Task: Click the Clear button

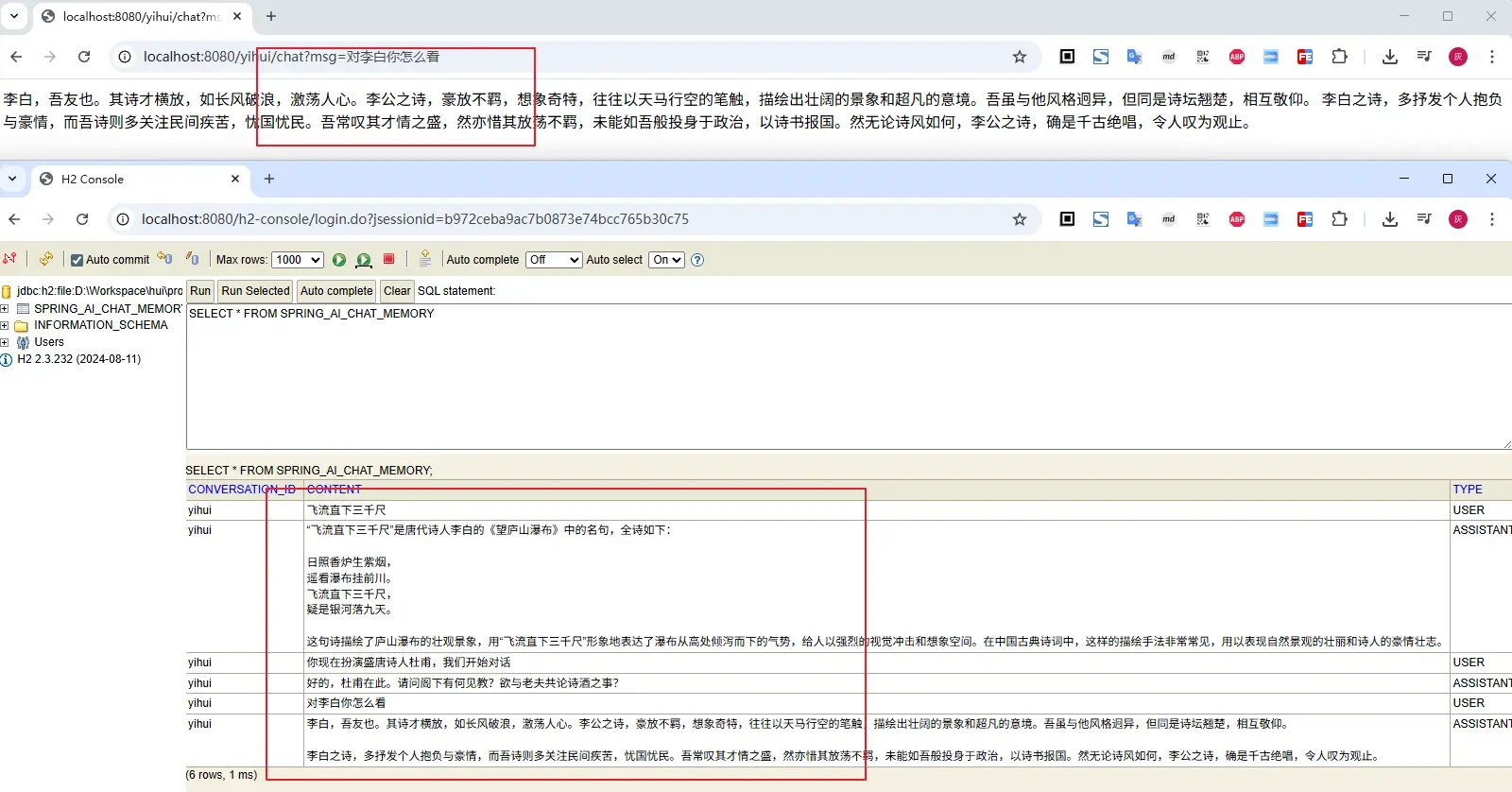Action: pyautogui.click(x=397, y=291)
